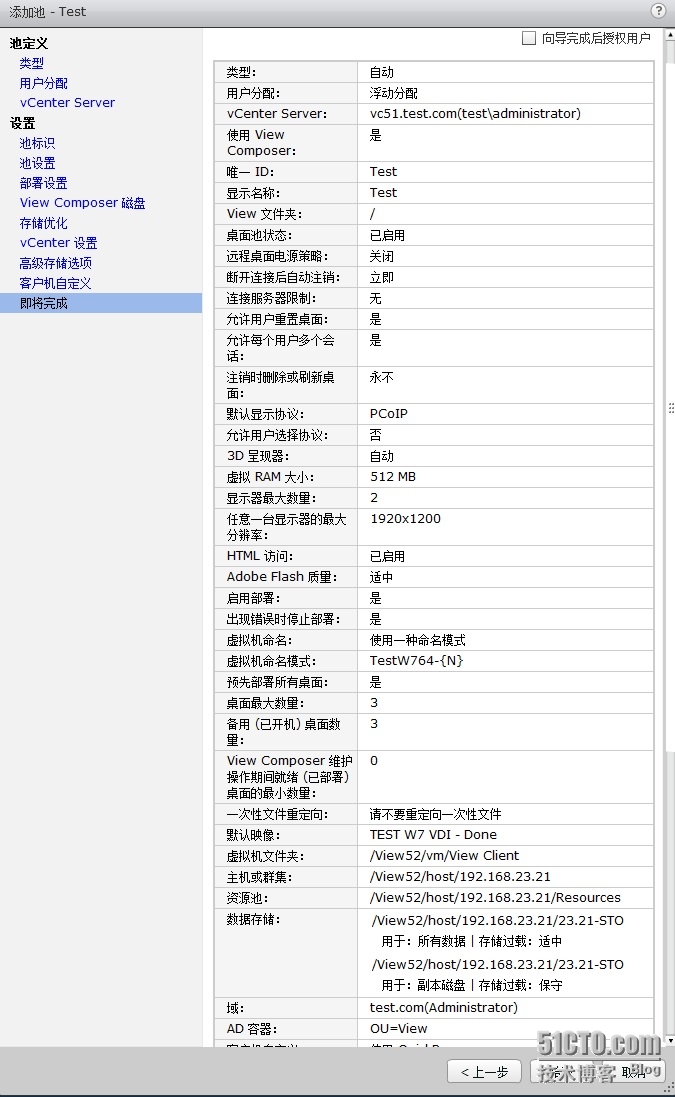Open 存储优化 step
Screen dimensions: 675x1097
coord(43,223)
